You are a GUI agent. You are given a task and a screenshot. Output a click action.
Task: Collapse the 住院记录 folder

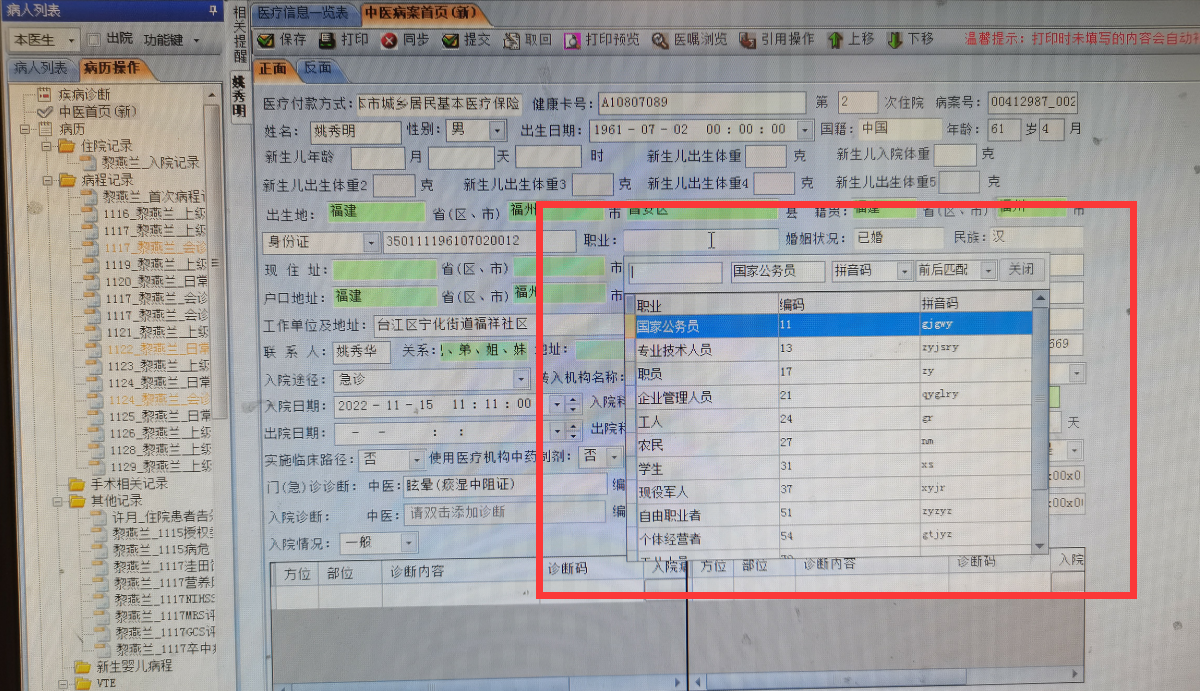coord(46,146)
